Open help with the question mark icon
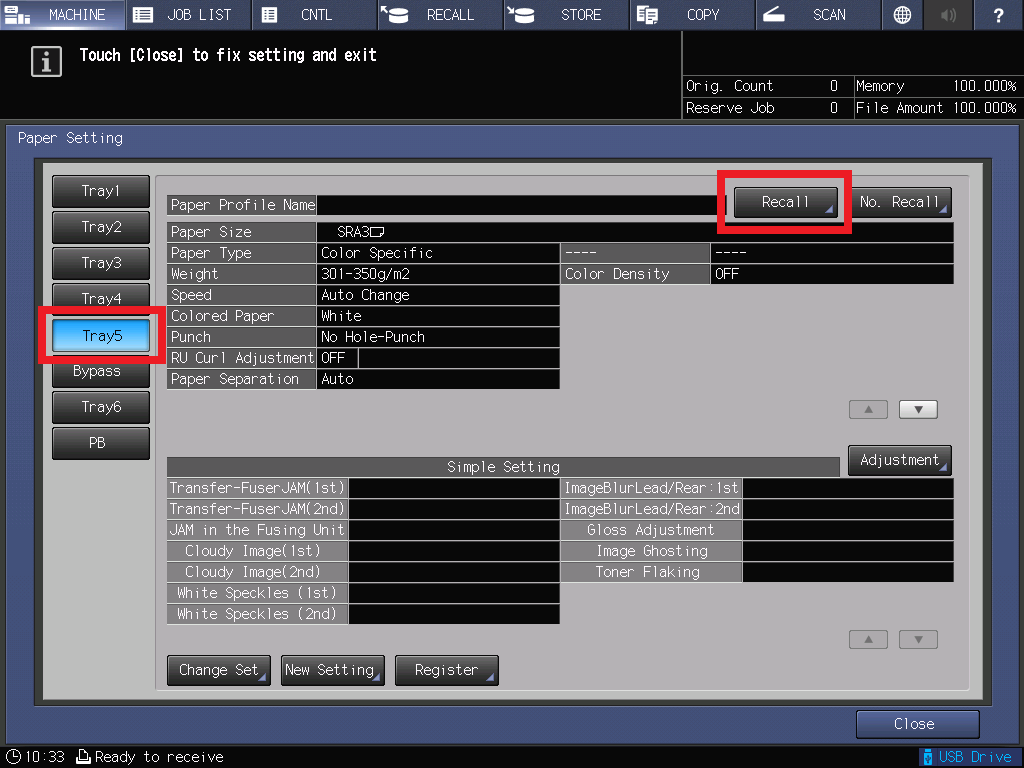Image resolution: width=1024 pixels, height=768 pixels. tap(998, 15)
